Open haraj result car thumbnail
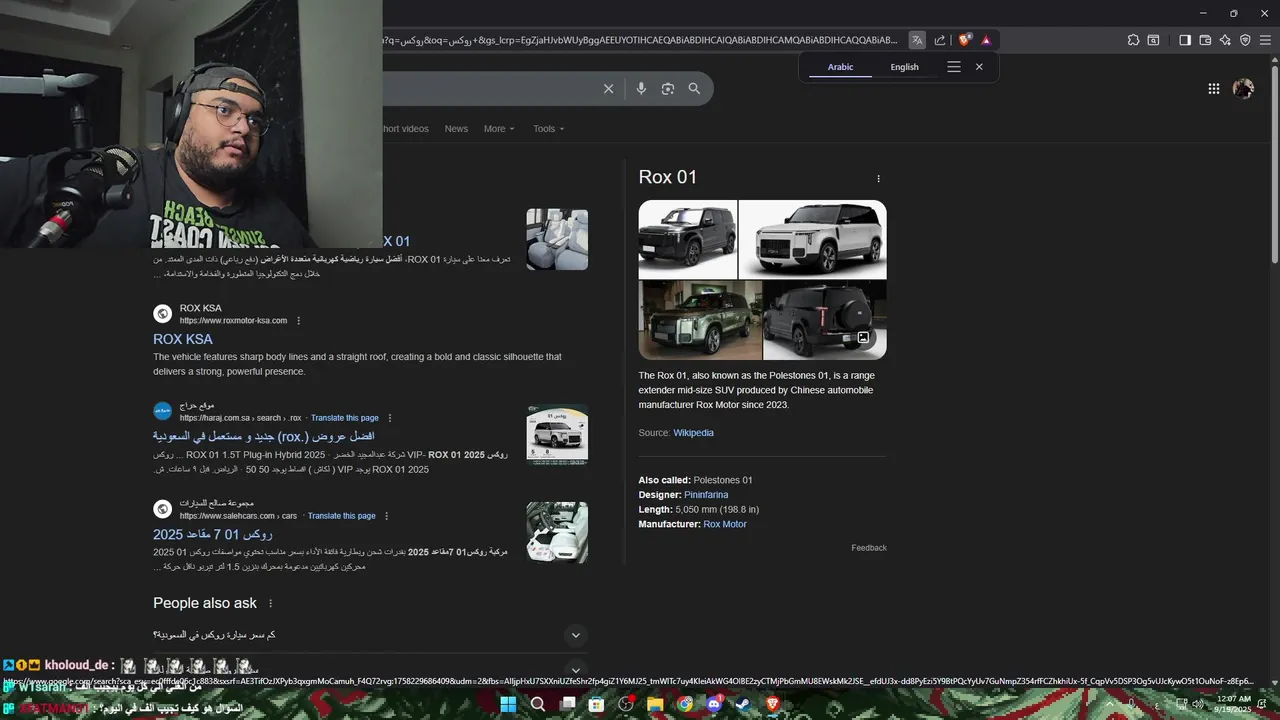Screen dimensions: 1280x720 [557, 435]
